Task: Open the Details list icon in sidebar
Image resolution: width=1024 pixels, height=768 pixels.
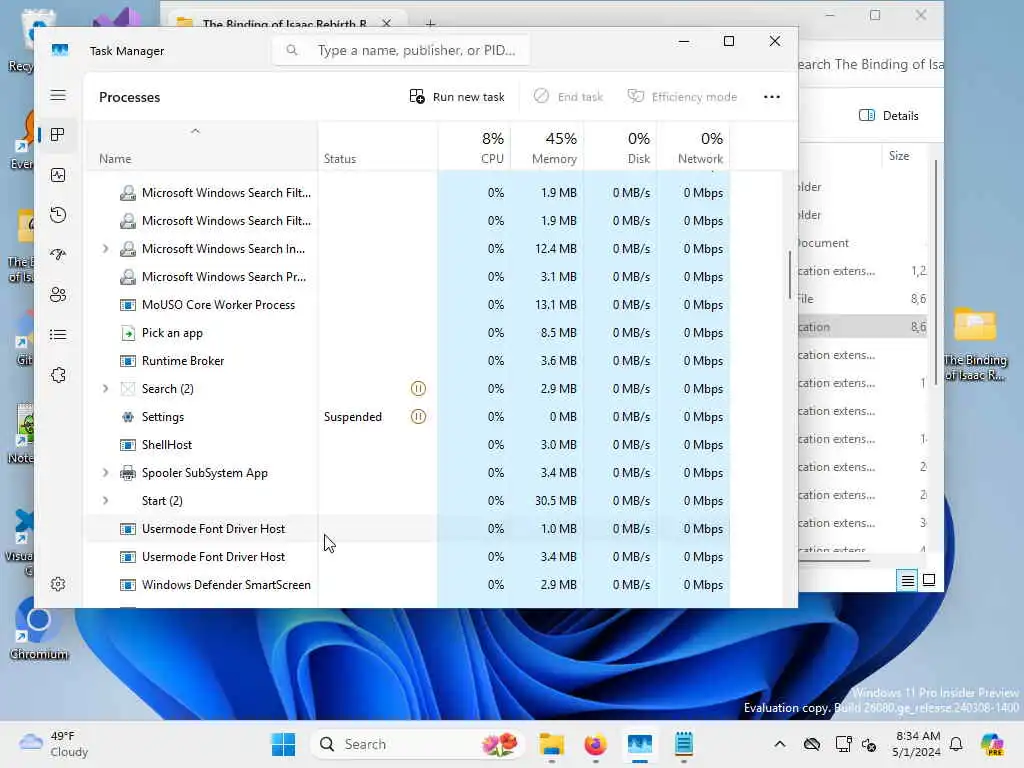Action: [x=58, y=335]
